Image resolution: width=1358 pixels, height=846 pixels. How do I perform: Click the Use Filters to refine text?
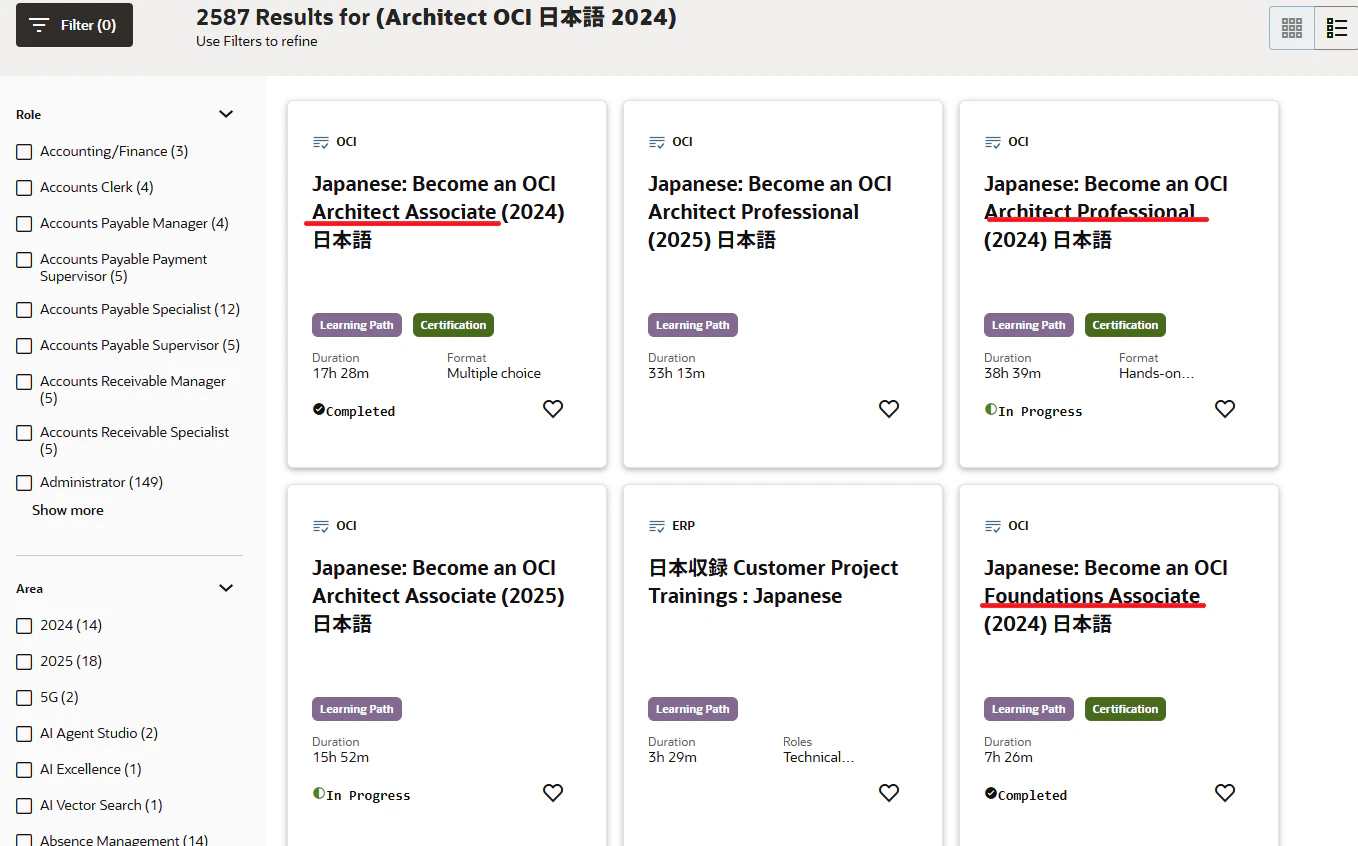[257, 41]
